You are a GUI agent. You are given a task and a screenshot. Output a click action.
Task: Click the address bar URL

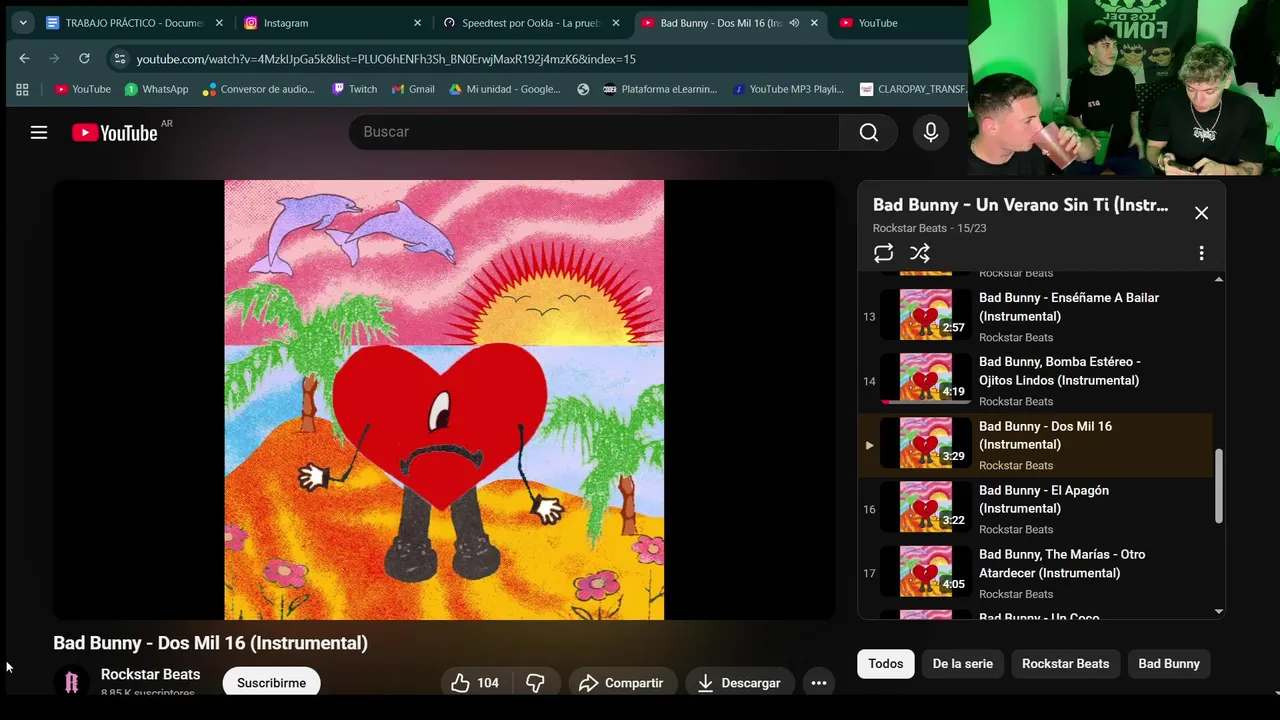(x=386, y=59)
